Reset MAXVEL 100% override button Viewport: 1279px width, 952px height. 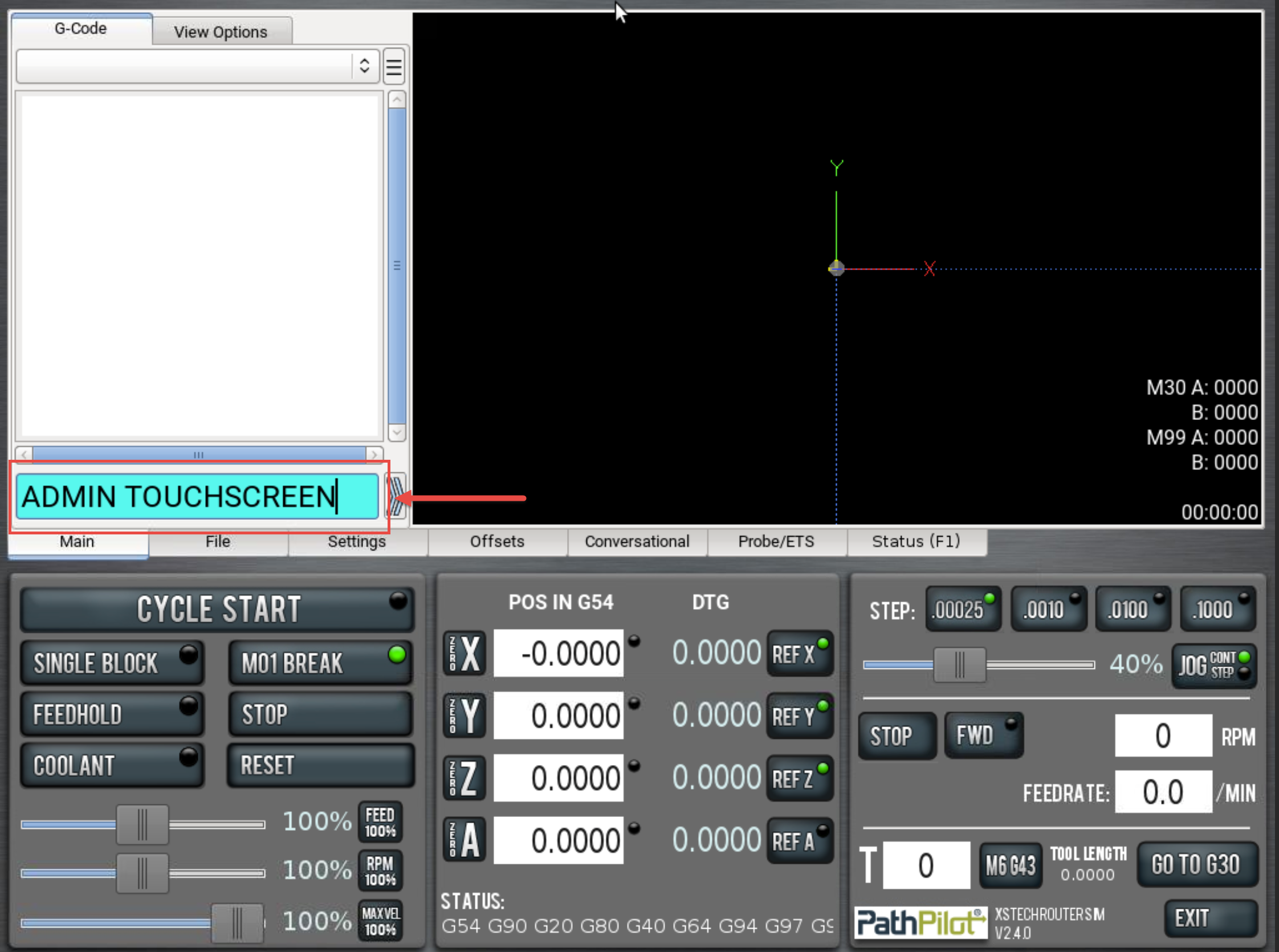point(380,921)
